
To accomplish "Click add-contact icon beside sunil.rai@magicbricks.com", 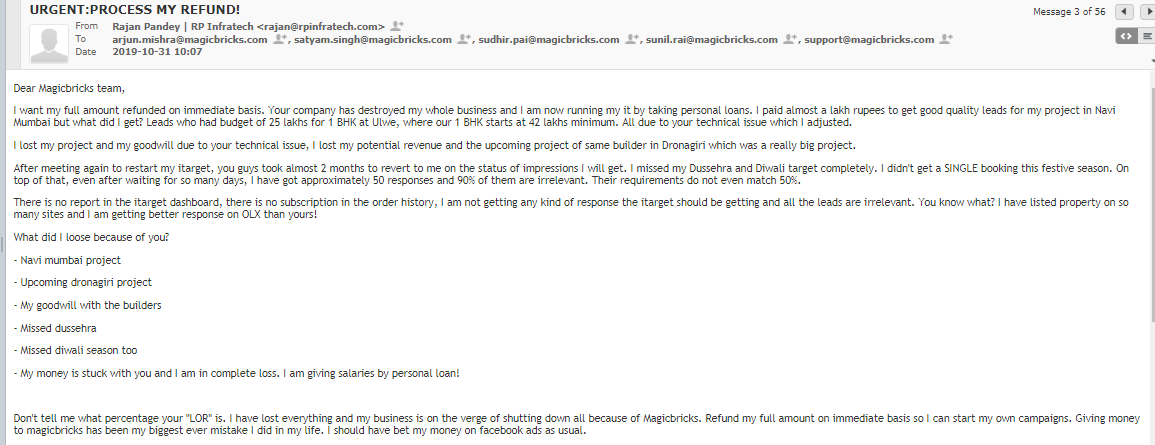I will click(790, 40).
